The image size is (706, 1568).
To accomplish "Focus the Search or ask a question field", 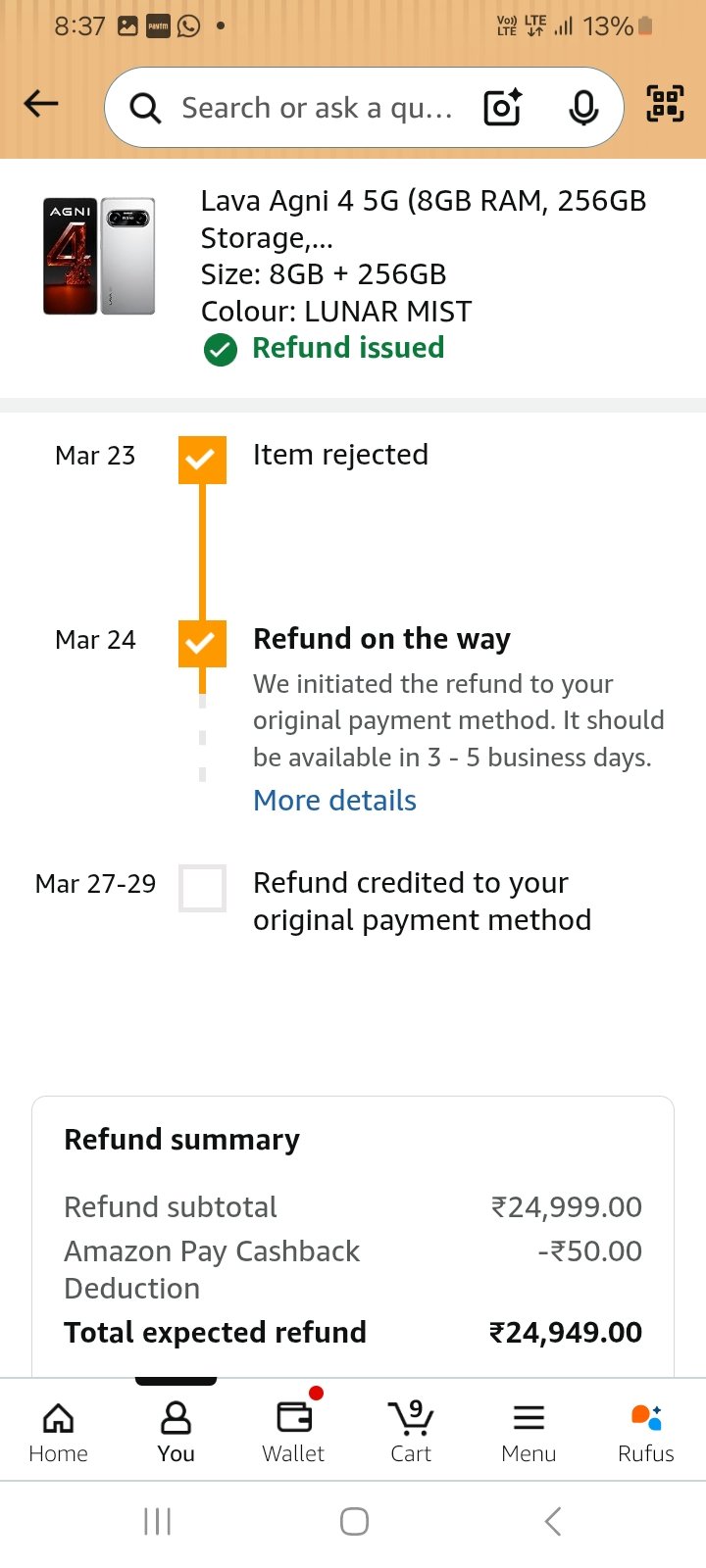I will (317, 108).
